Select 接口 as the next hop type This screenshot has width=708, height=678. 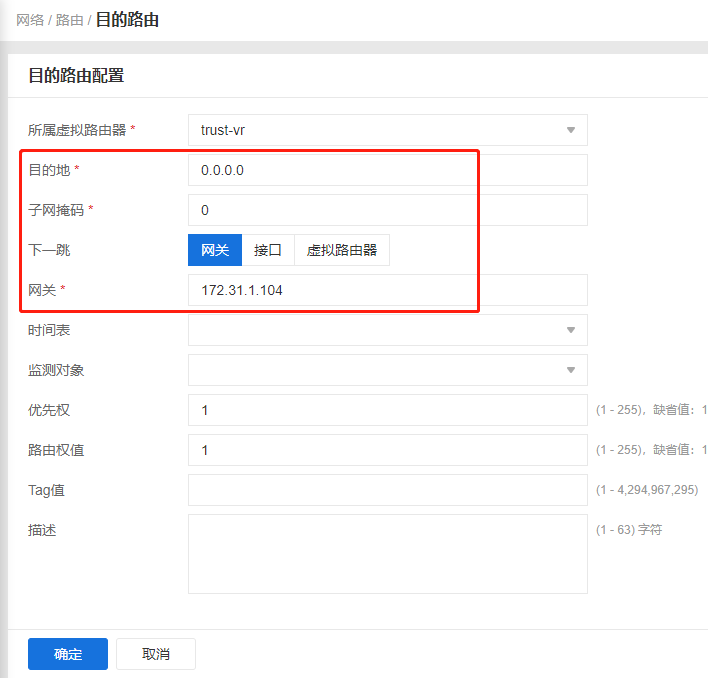tap(268, 250)
